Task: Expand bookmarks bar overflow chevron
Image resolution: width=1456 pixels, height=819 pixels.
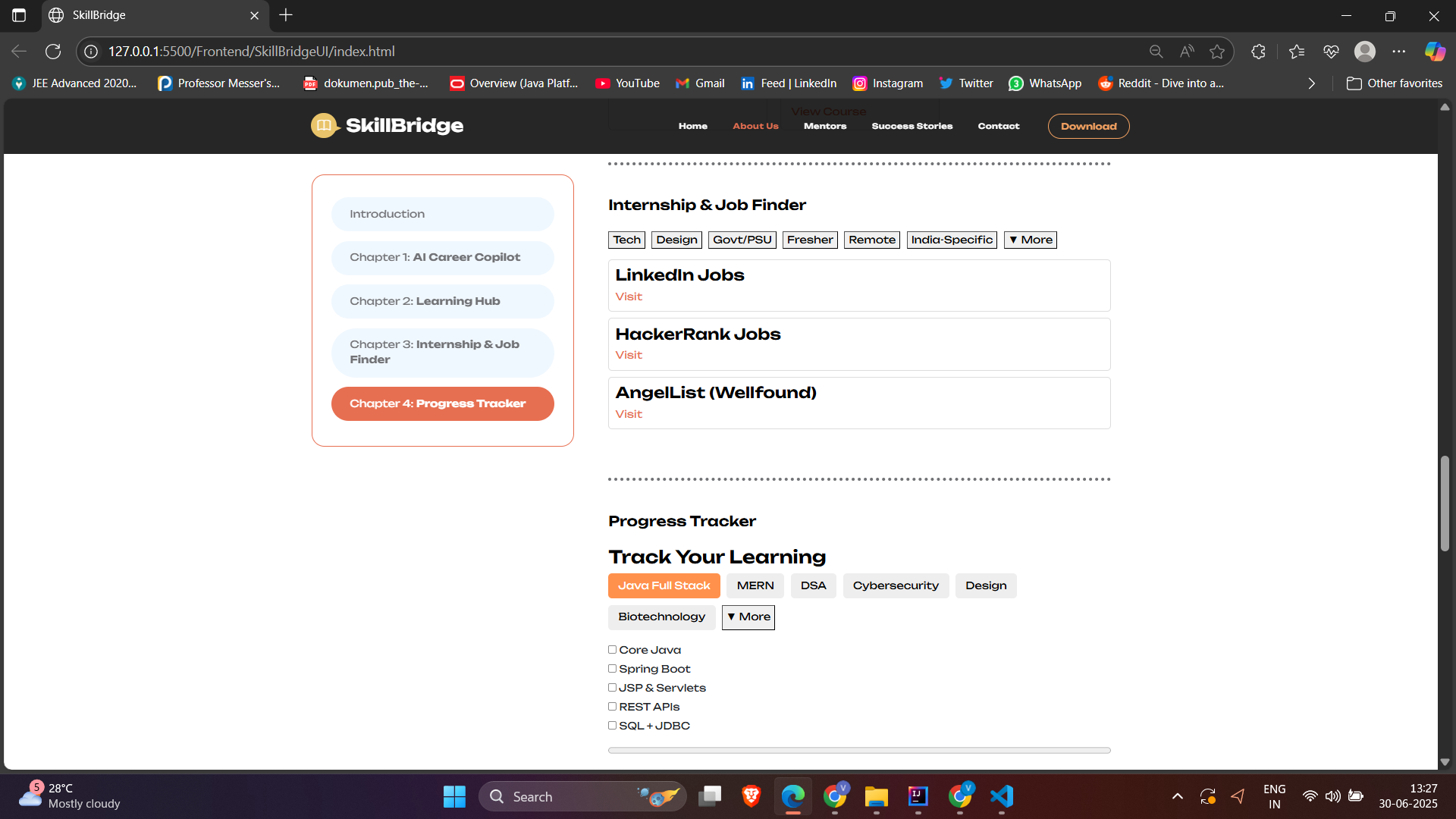Action: click(x=1311, y=83)
